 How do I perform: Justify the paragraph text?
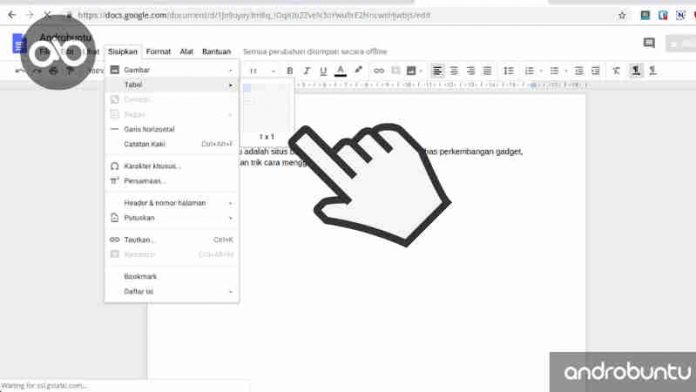click(487, 71)
